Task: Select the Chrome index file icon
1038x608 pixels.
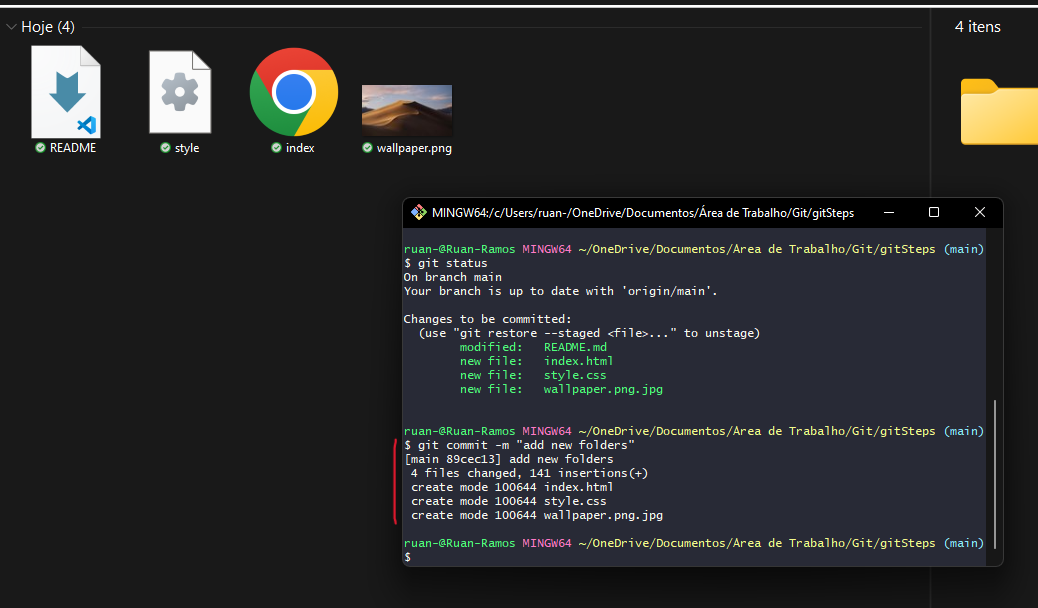Action: point(294,91)
